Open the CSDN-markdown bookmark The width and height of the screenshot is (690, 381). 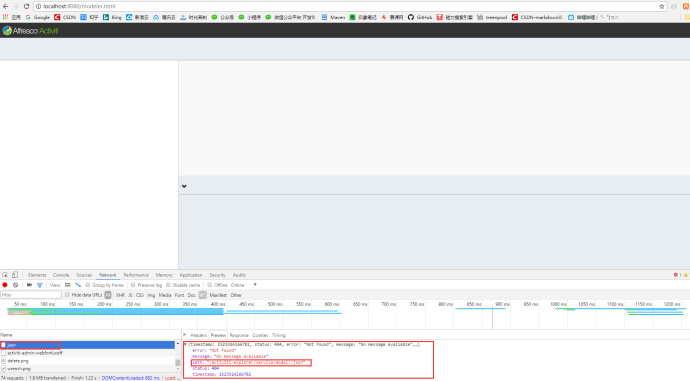point(537,17)
